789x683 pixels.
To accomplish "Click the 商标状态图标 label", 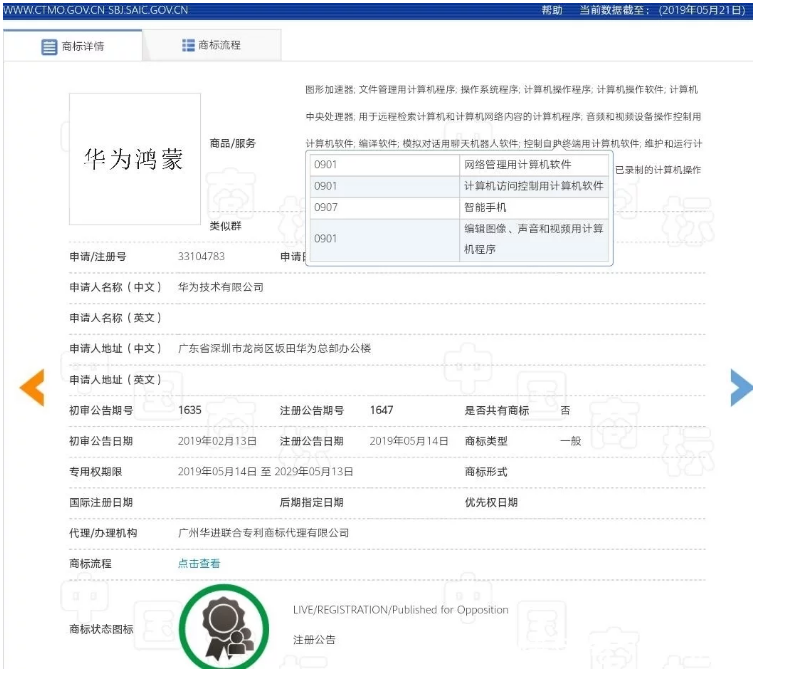I will (101, 629).
